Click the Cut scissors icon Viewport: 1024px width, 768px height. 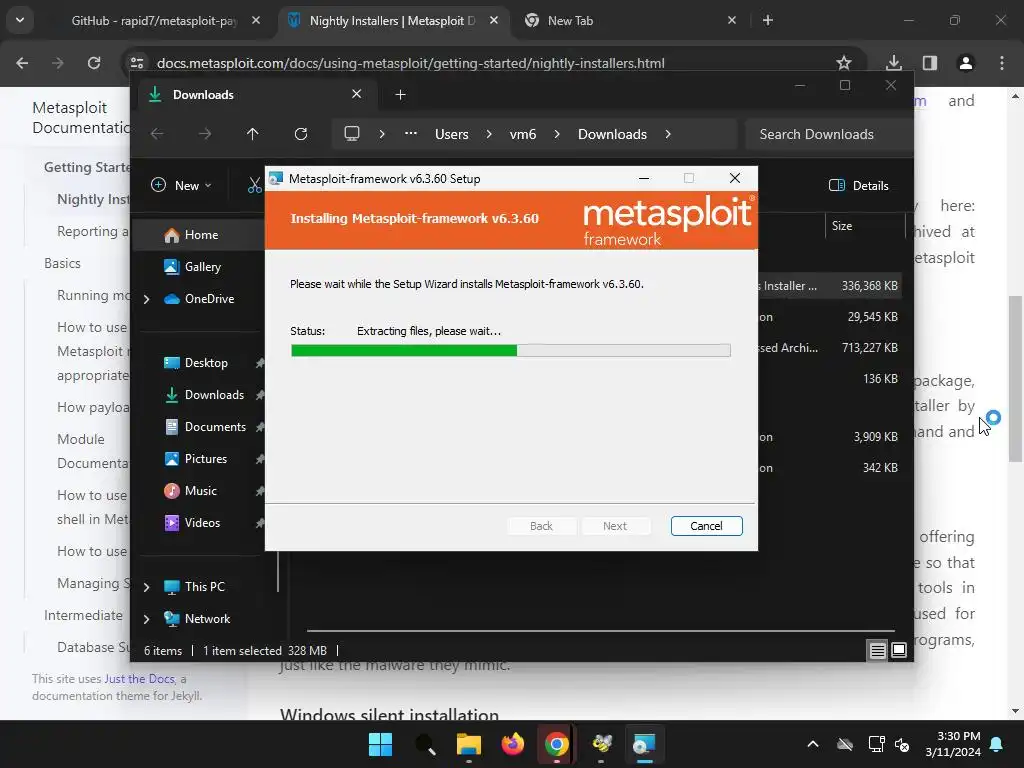point(254,185)
